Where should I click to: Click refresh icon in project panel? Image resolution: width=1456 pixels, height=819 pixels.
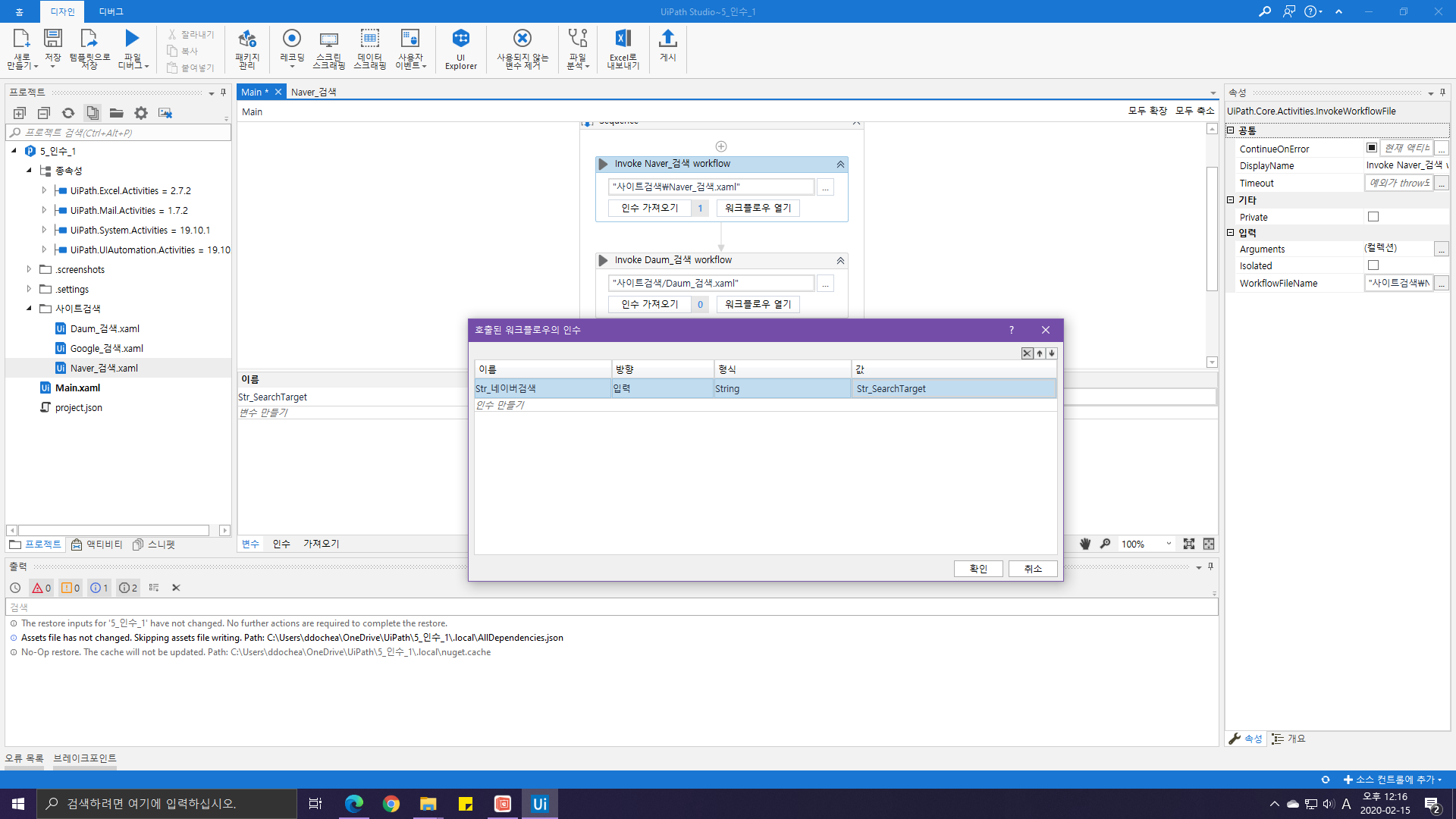68,113
